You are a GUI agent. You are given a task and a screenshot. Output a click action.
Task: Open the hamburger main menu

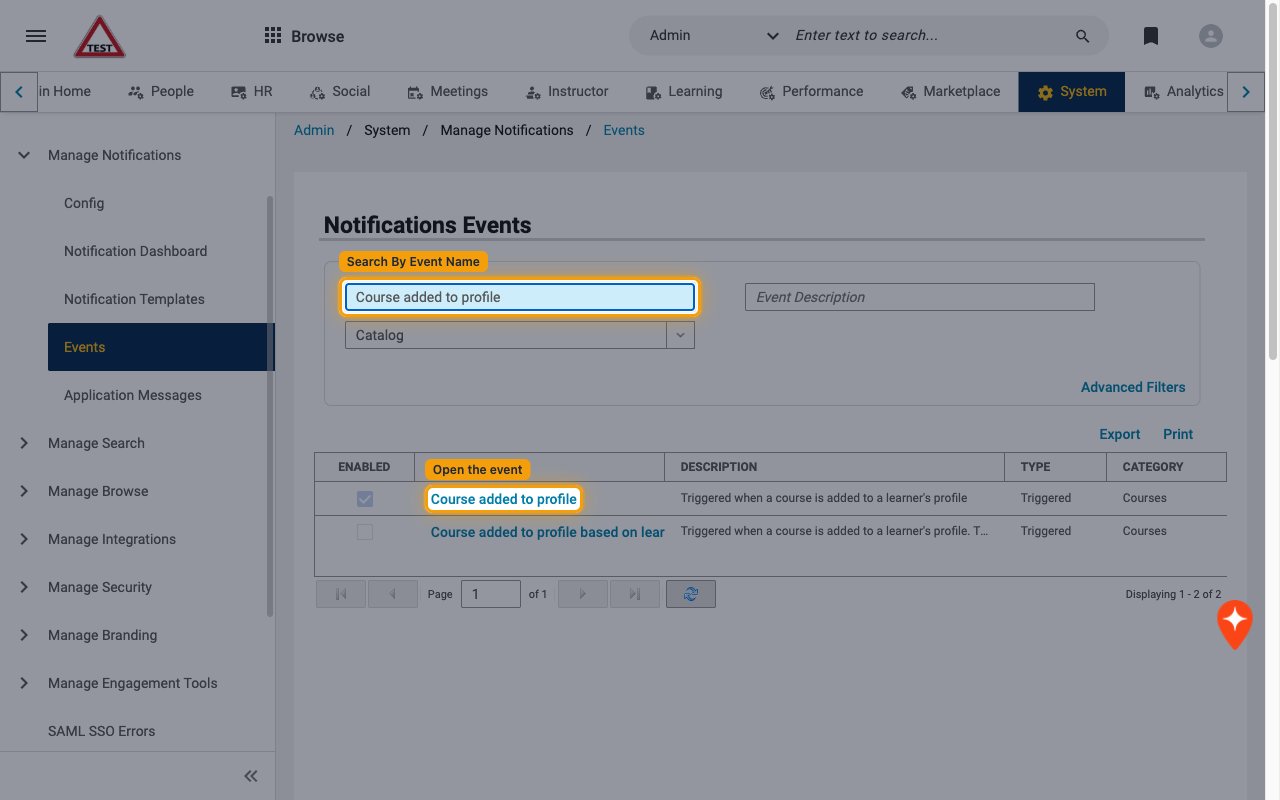pyautogui.click(x=36, y=36)
